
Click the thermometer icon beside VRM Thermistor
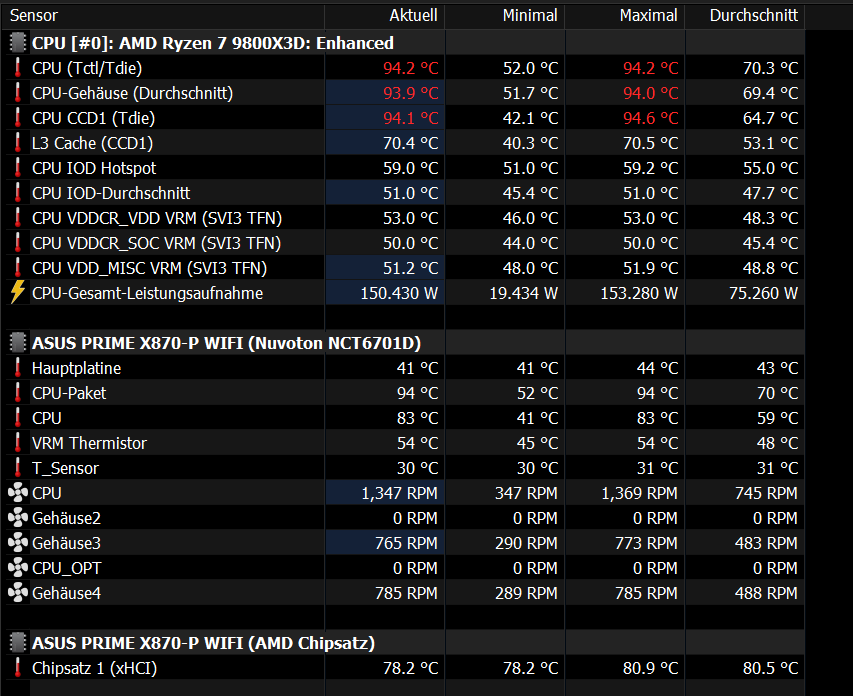coord(18,442)
